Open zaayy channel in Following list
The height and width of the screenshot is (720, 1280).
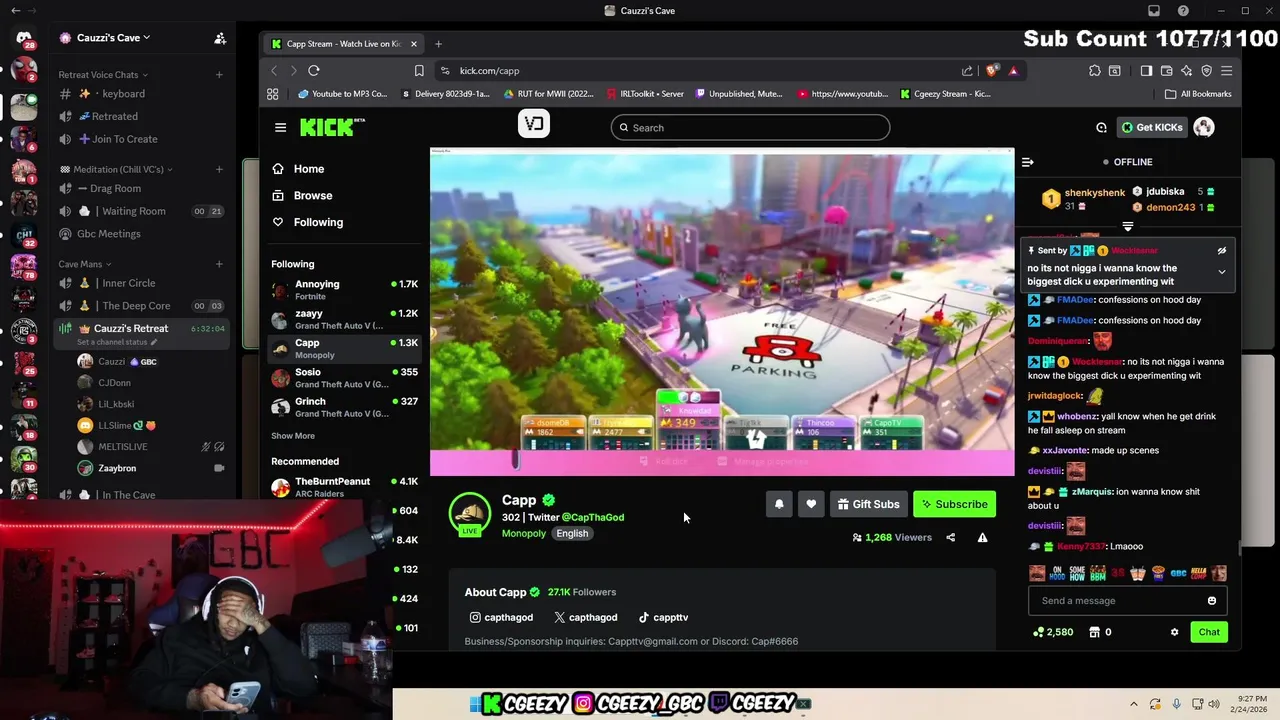pyautogui.click(x=344, y=319)
